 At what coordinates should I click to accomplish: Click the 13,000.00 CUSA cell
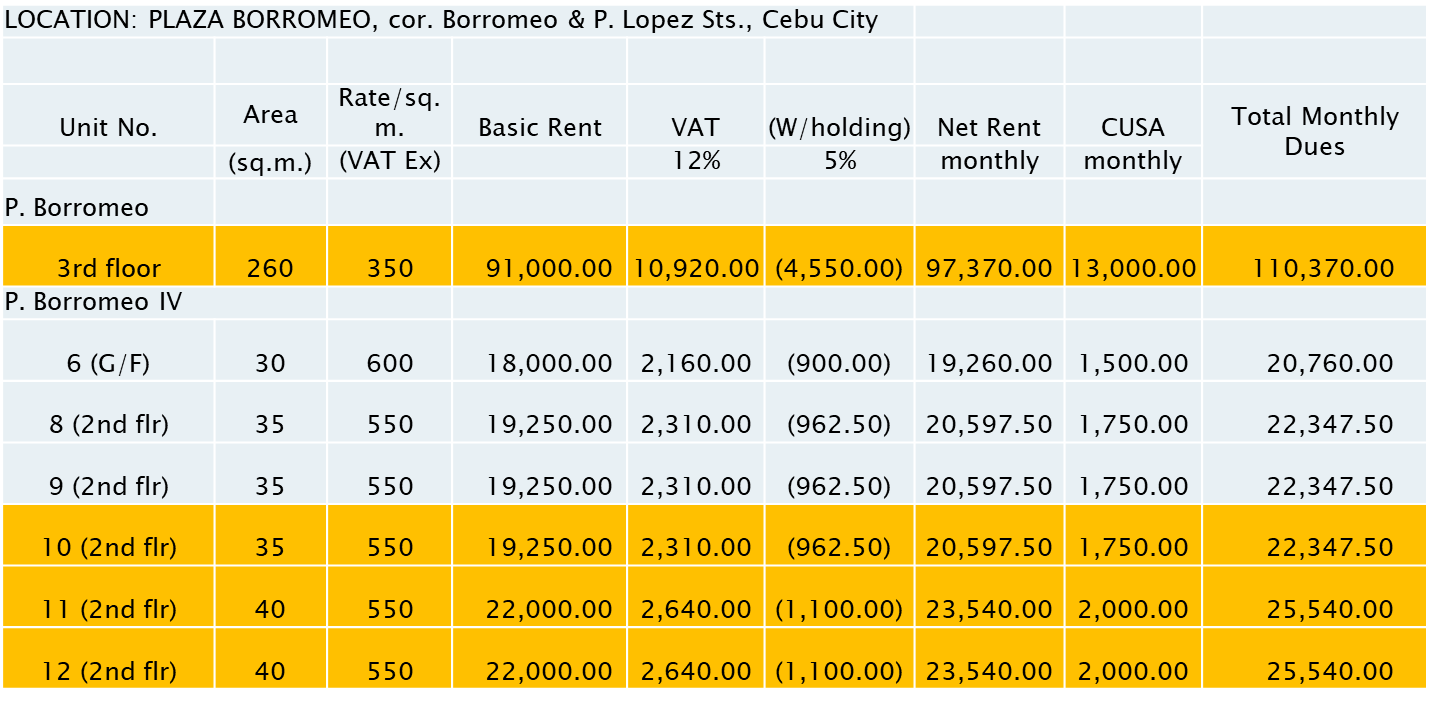point(1132,268)
